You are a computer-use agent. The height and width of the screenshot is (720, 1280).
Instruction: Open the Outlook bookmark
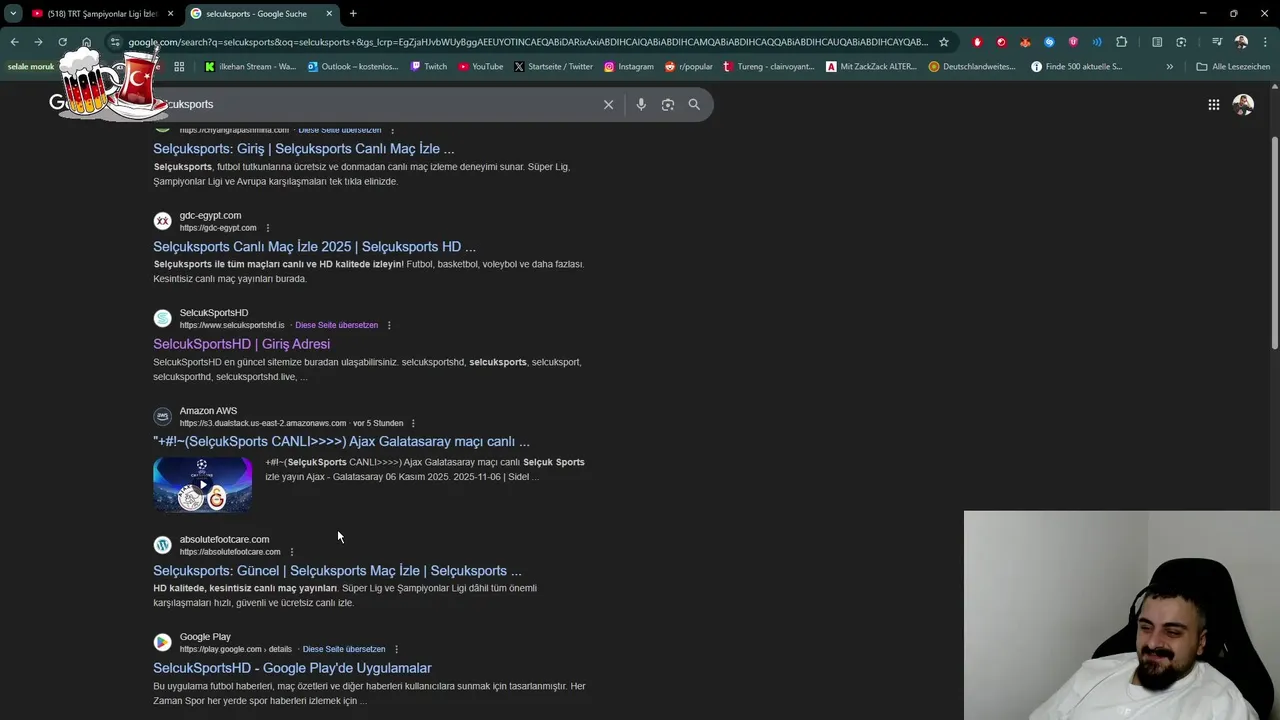[x=353, y=67]
